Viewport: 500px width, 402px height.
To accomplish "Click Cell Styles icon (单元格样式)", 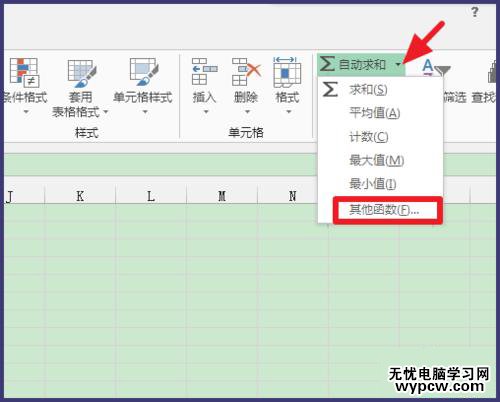I will tap(144, 72).
